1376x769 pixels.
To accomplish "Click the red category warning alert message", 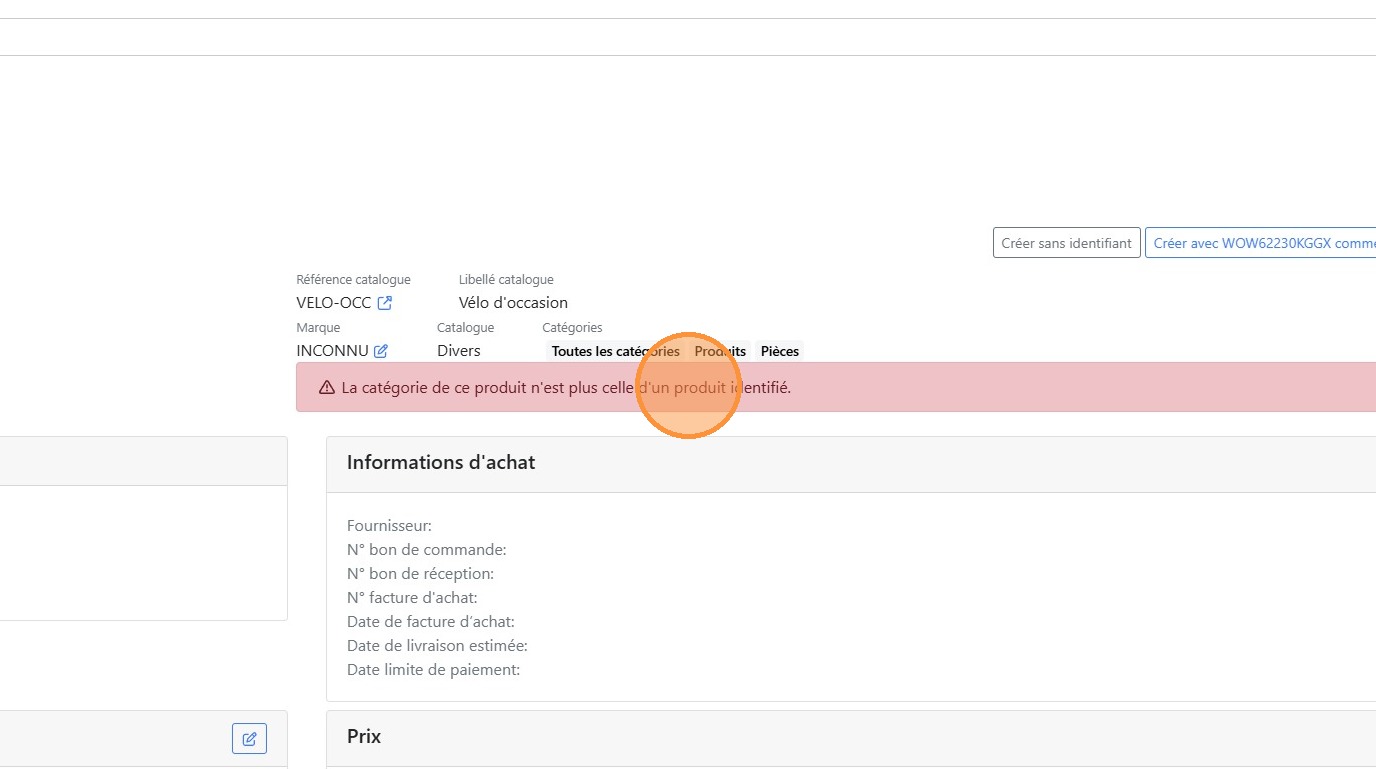I will 566,388.
